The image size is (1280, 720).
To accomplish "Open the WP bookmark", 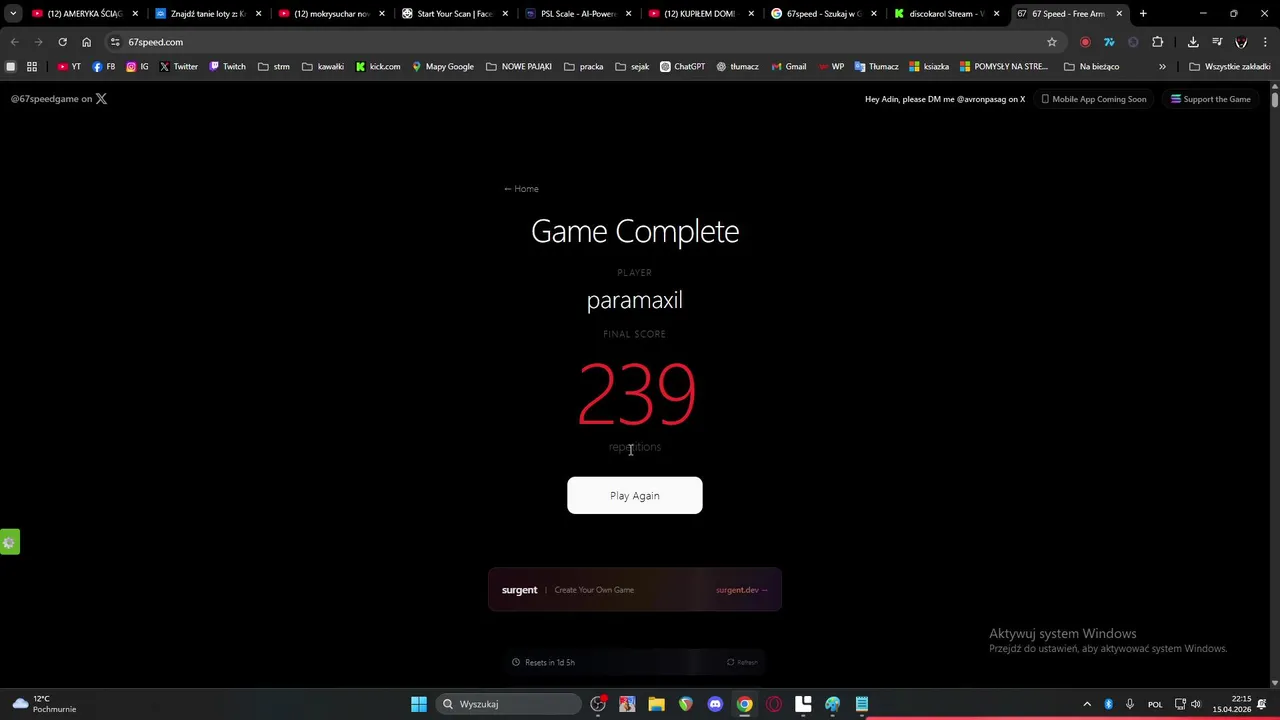I will click(x=831, y=67).
